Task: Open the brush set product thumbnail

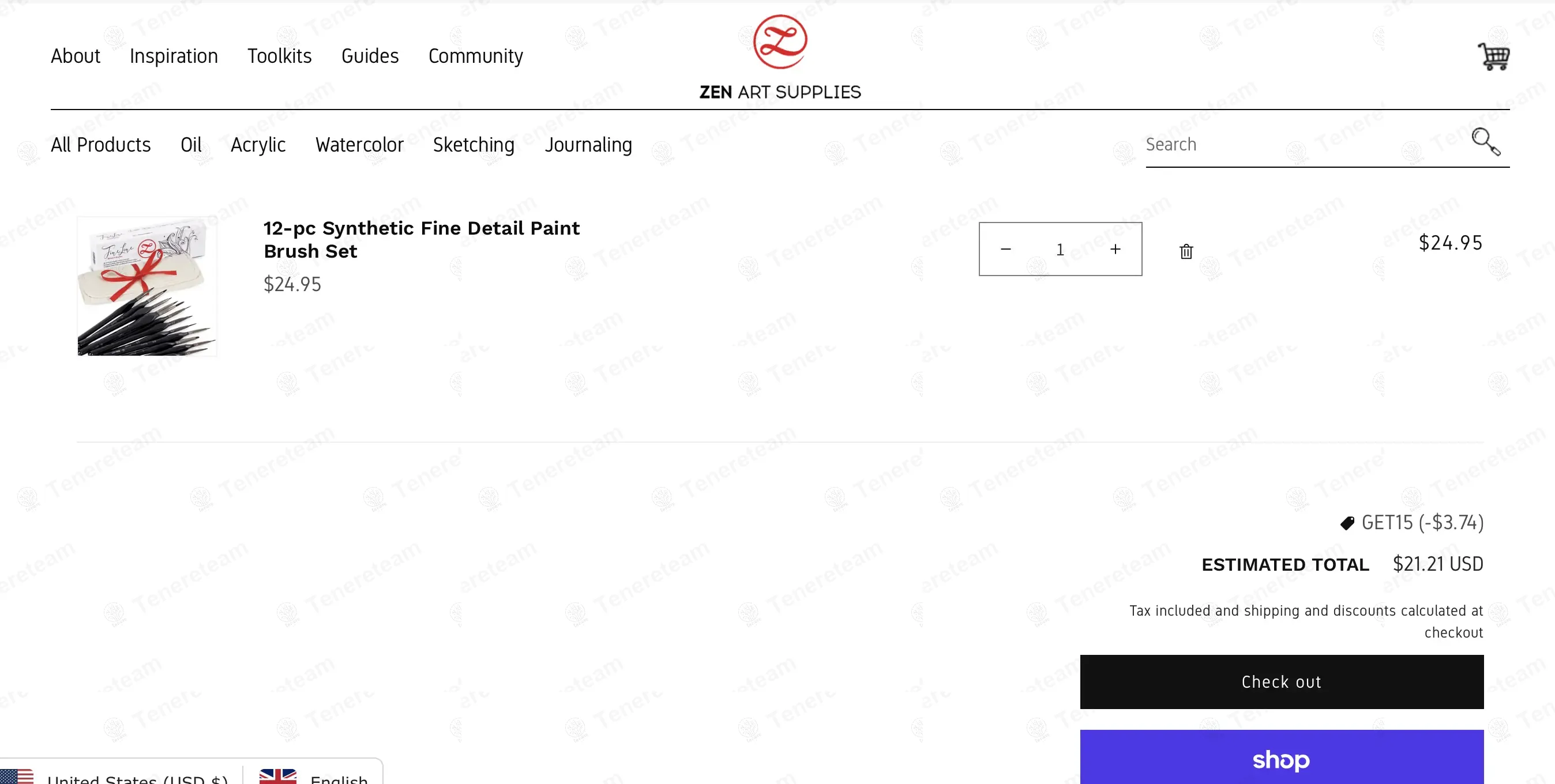Action: (x=147, y=286)
